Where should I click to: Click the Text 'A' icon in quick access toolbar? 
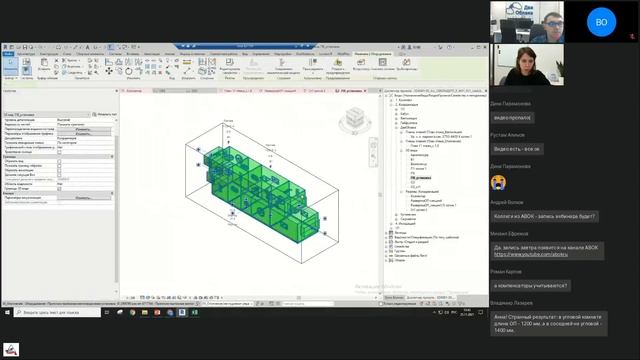point(87,47)
